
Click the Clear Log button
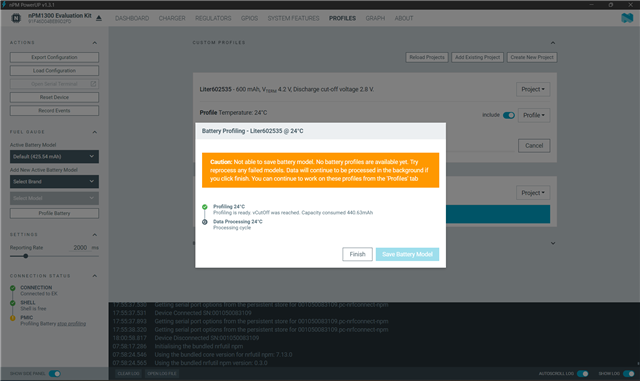pyautogui.click(x=128, y=374)
